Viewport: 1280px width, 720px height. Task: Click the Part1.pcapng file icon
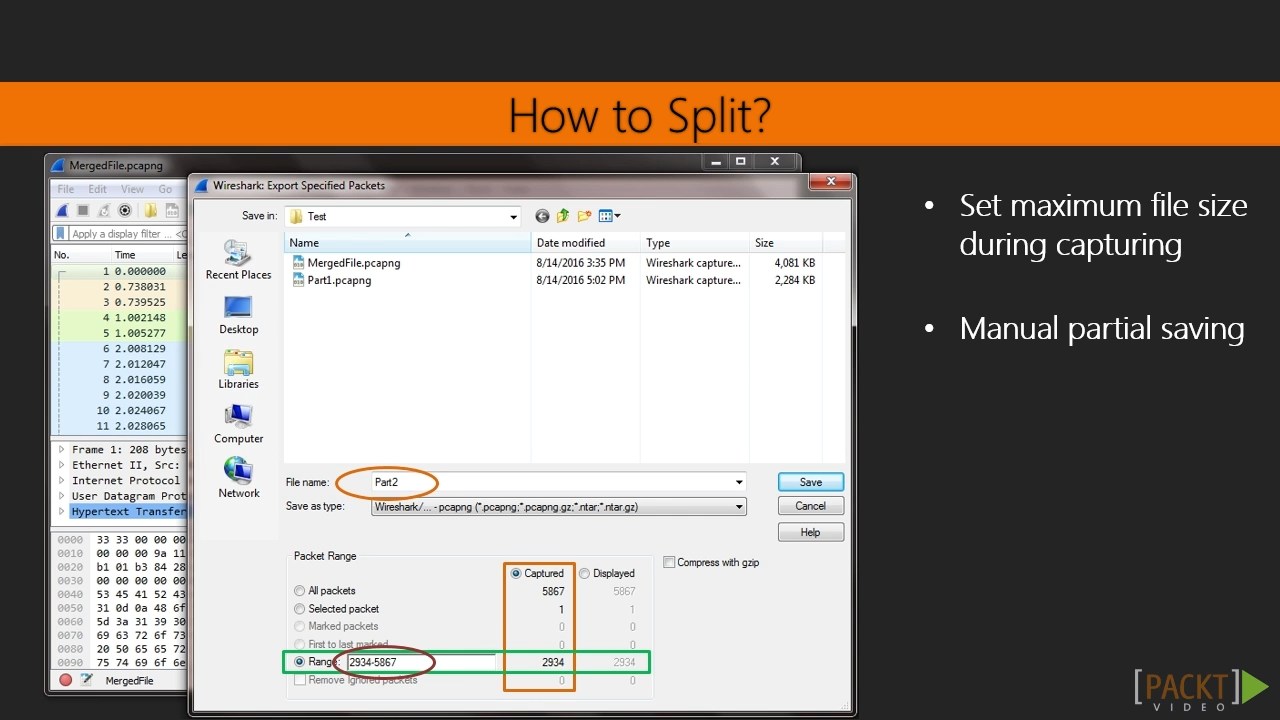click(x=298, y=280)
